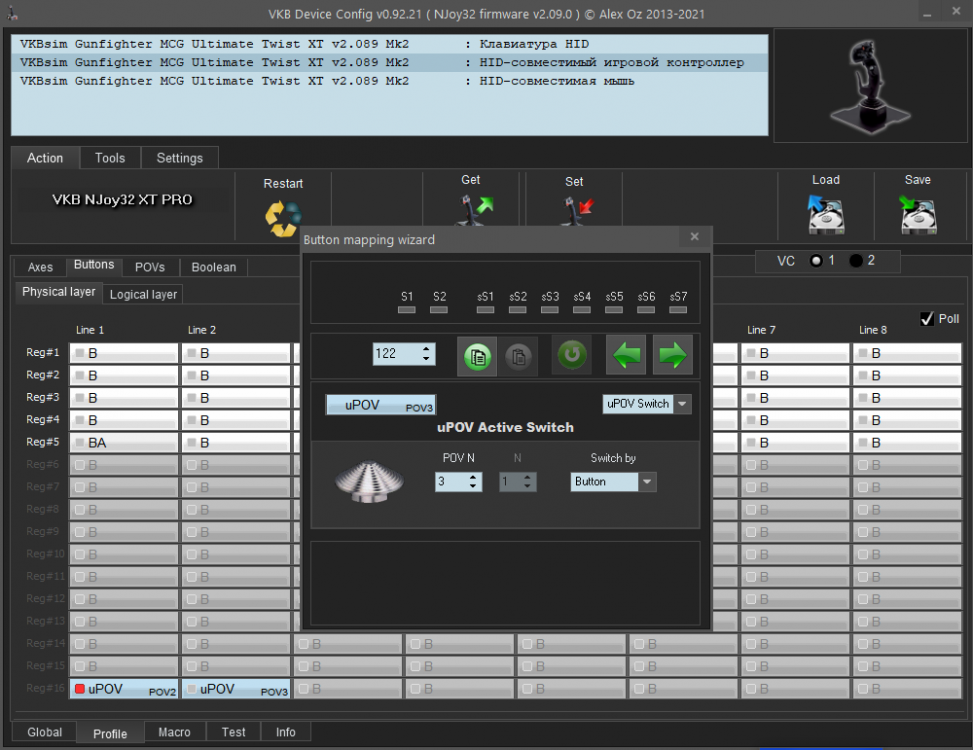Click the uPOV POV3 button in the wizard
This screenshot has width=973, height=750.
(380, 404)
